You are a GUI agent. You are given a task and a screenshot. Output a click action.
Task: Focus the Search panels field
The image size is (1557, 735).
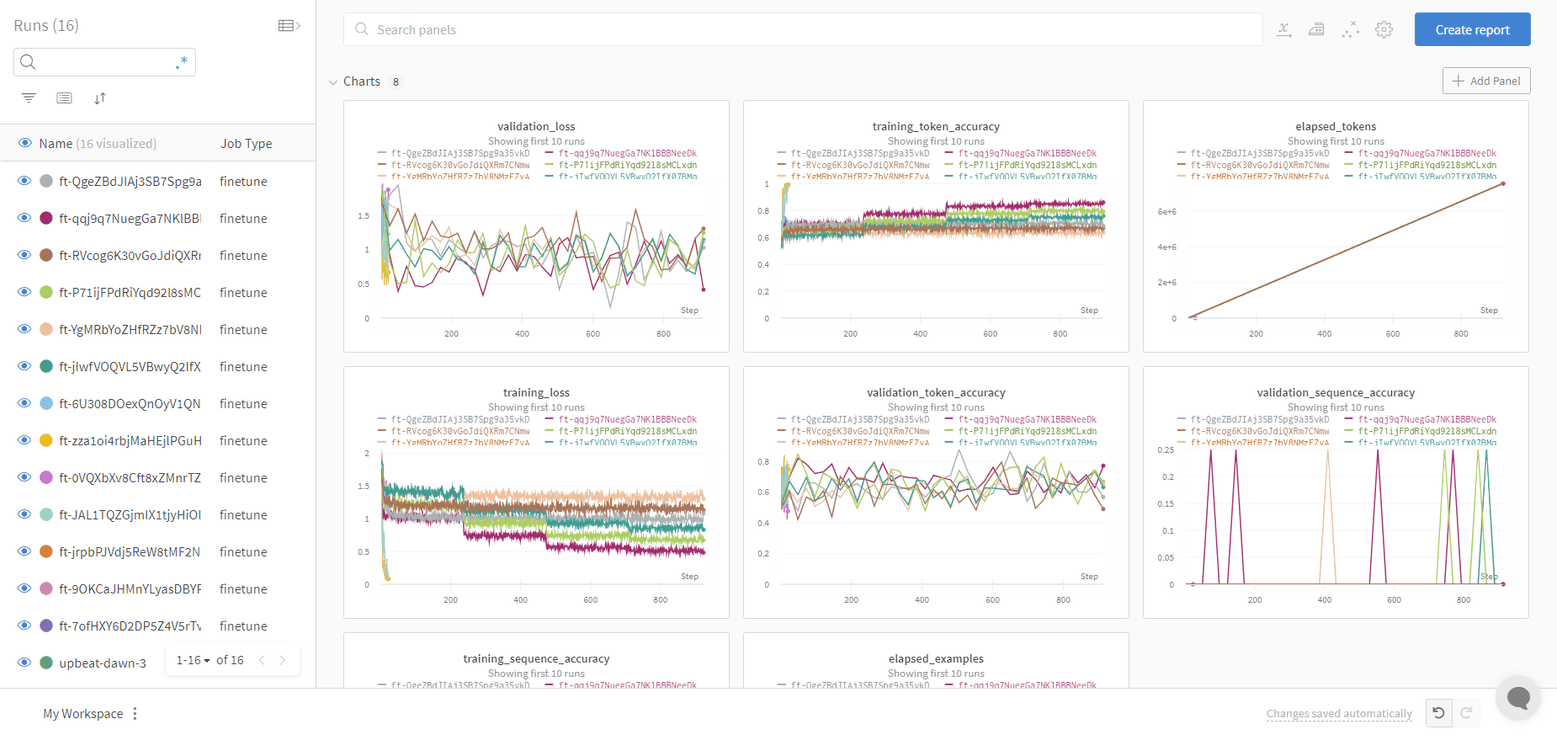(x=803, y=30)
